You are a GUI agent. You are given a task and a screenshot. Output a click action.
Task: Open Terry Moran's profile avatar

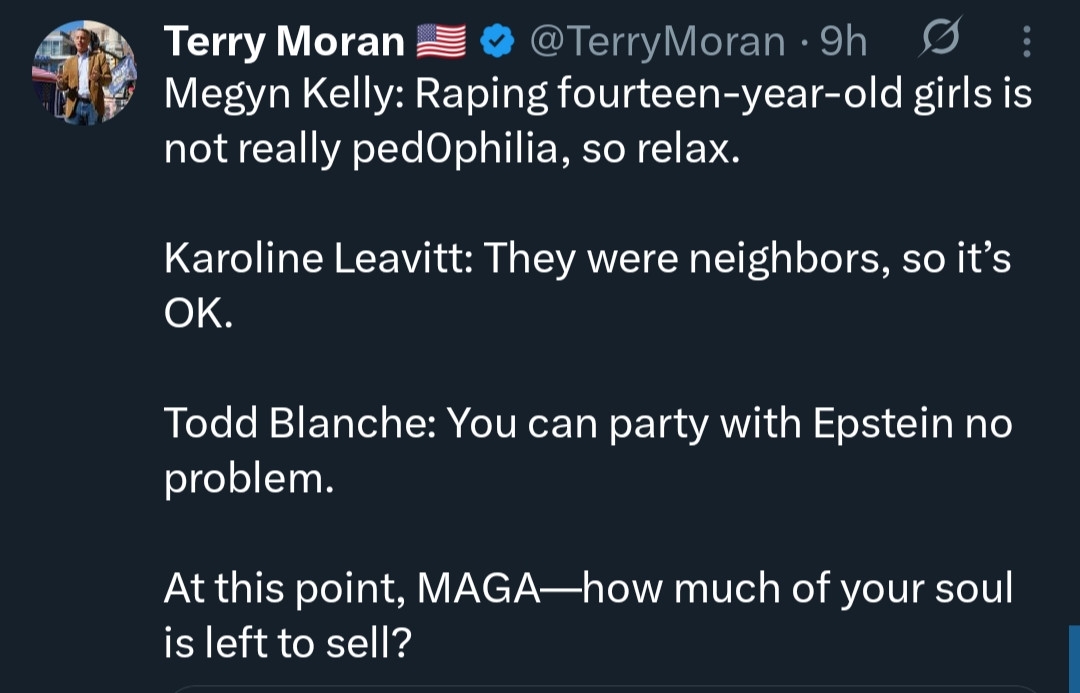click(84, 74)
